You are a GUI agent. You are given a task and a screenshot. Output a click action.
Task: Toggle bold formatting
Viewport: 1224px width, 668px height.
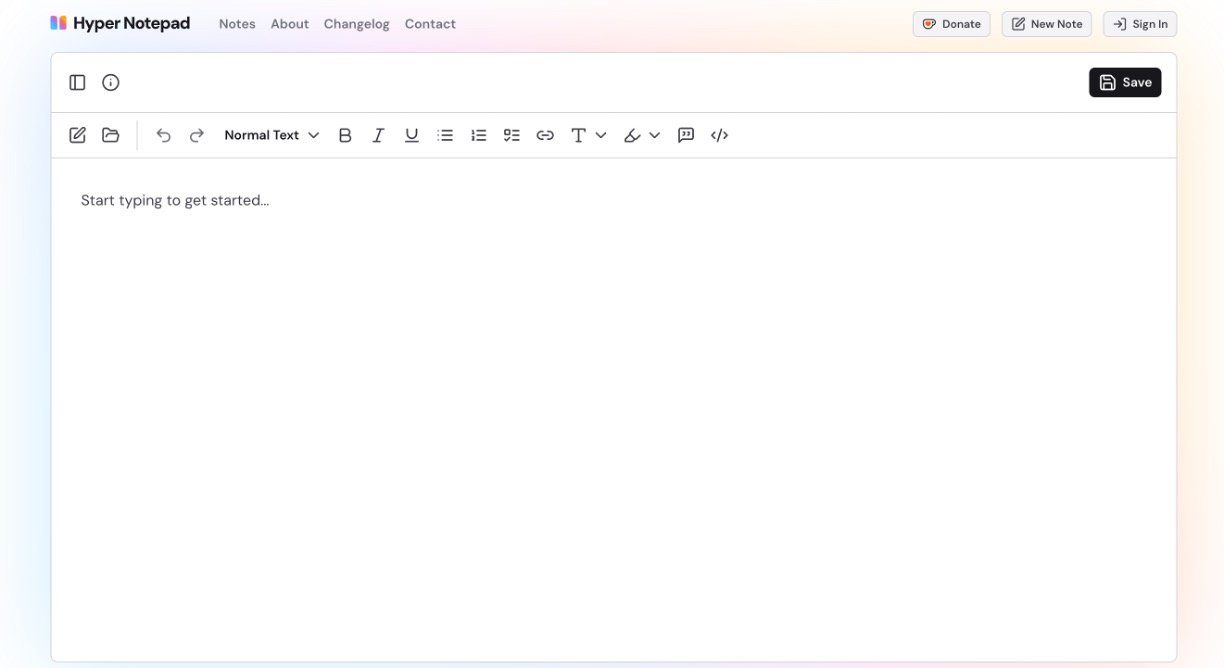(x=345, y=134)
